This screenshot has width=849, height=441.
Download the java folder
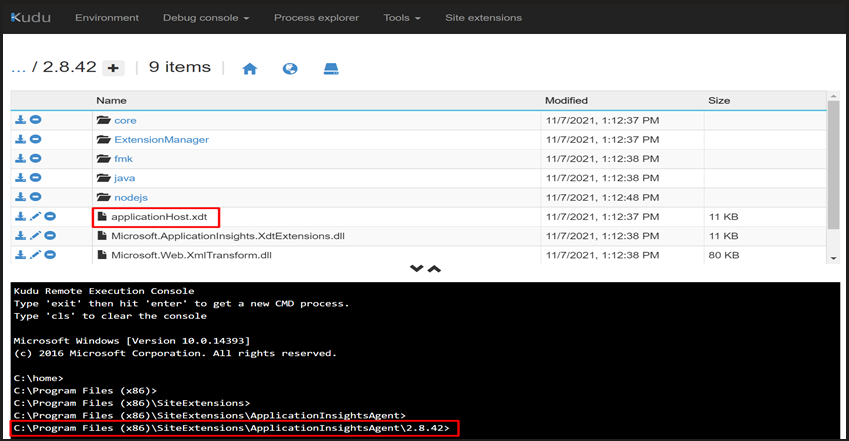(20, 178)
